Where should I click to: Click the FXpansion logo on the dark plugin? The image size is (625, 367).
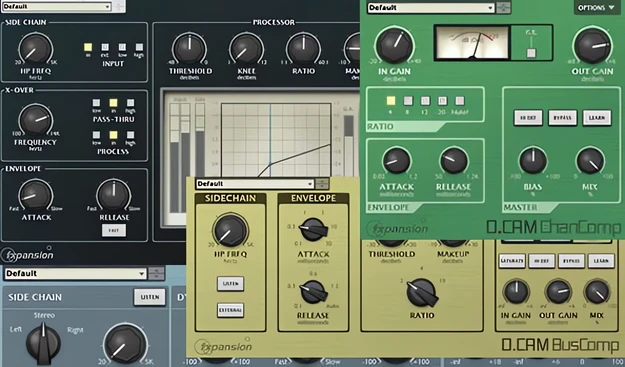(27, 255)
